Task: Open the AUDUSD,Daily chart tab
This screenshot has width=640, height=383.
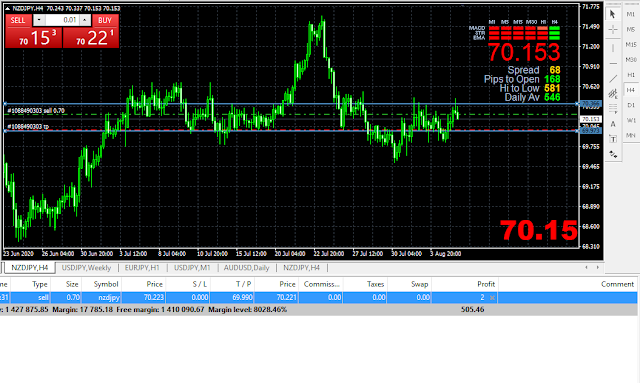Action: (246, 268)
